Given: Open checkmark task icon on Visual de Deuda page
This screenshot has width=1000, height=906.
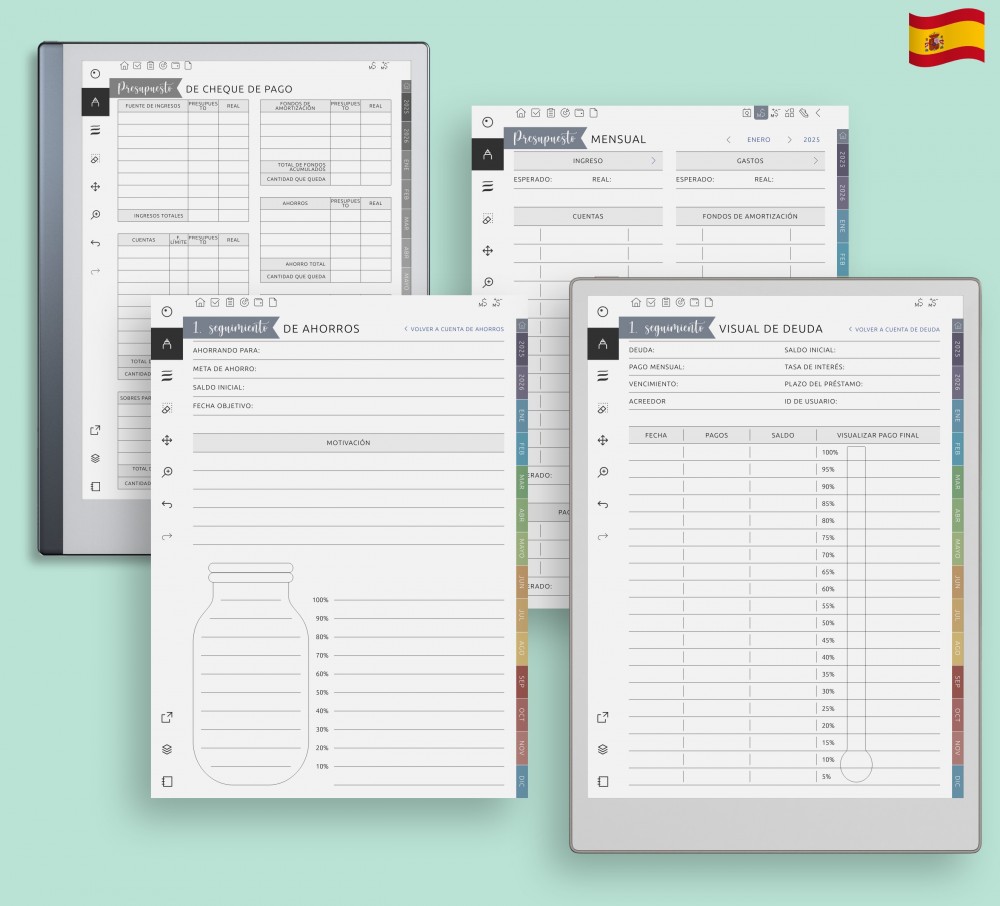Looking at the screenshot, I should point(651,302).
